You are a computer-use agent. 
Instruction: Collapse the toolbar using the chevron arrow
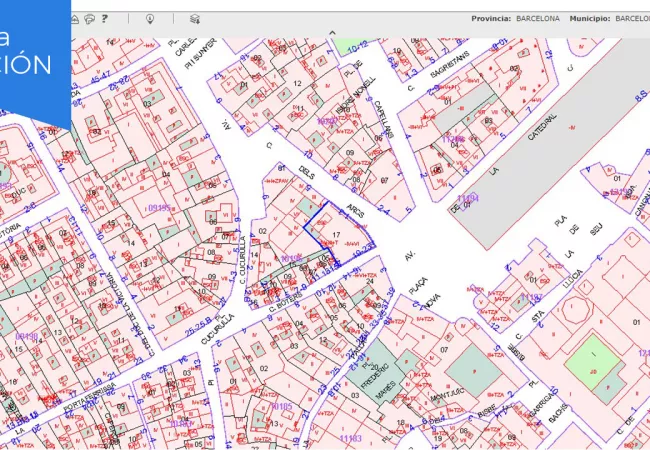pyautogui.click(x=332, y=32)
